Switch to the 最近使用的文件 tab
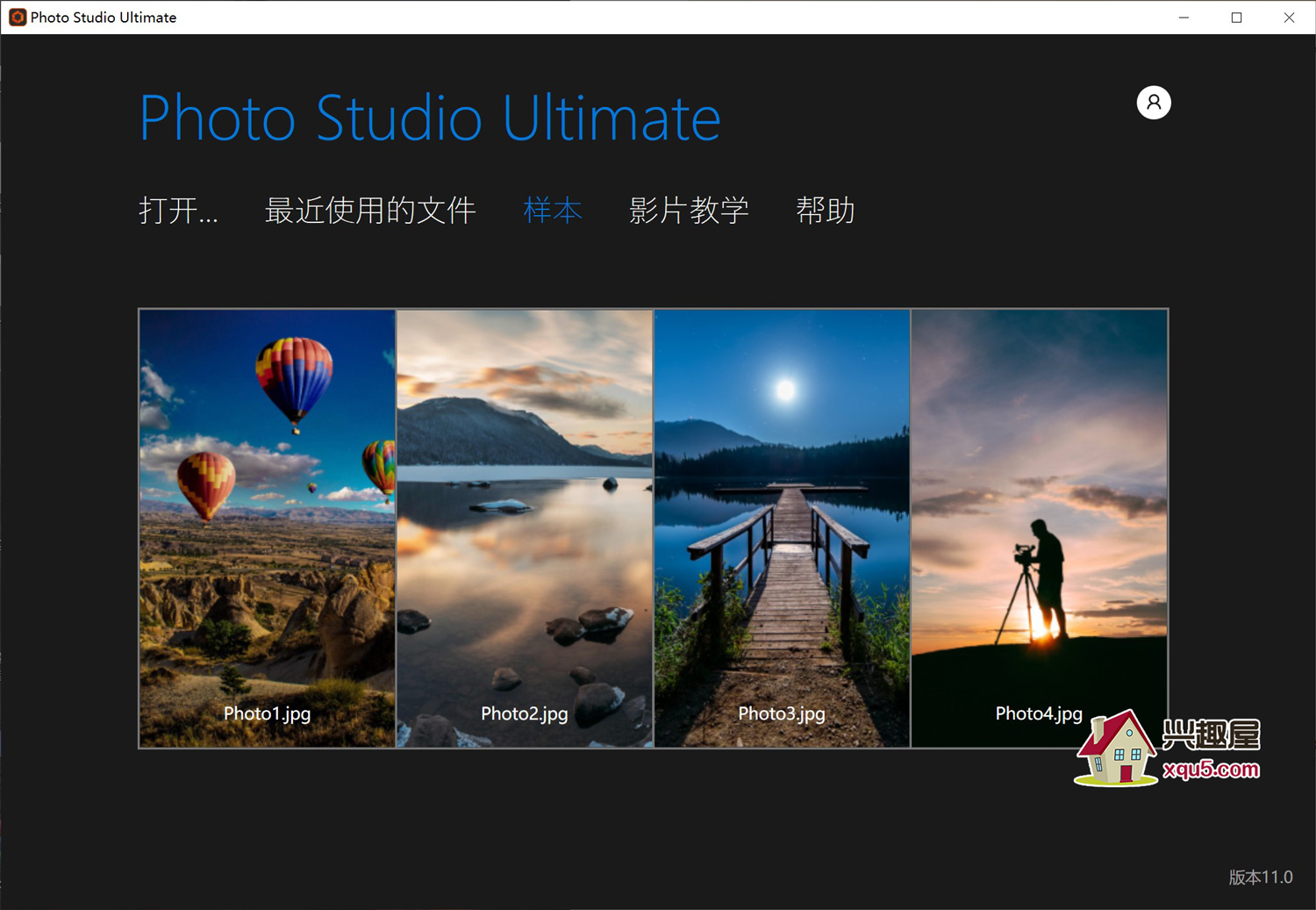This screenshot has height=910, width=1316. pyautogui.click(x=370, y=211)
